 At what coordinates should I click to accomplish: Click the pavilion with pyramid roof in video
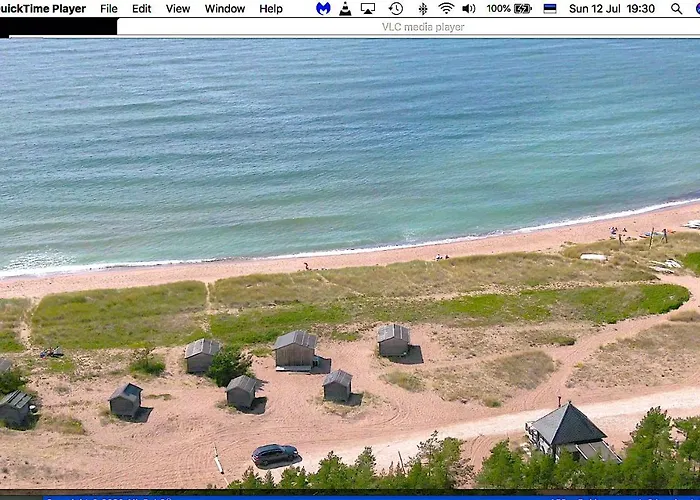[x=567, y=430]
